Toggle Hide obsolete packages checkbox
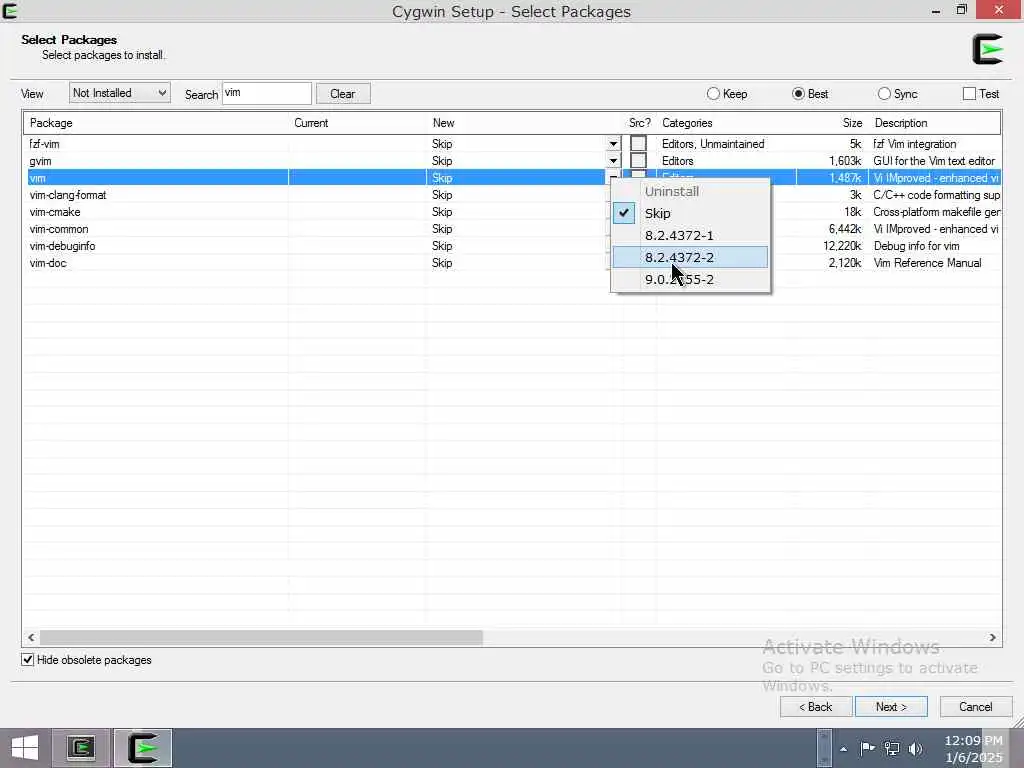The width and height of the screenshot is (1024, 768). [x=27, y=660]
